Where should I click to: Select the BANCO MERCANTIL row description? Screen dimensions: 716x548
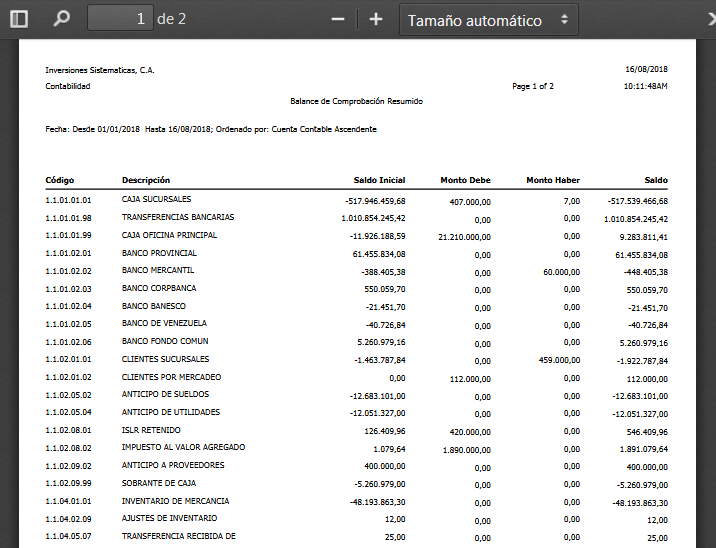pos(158,270)
